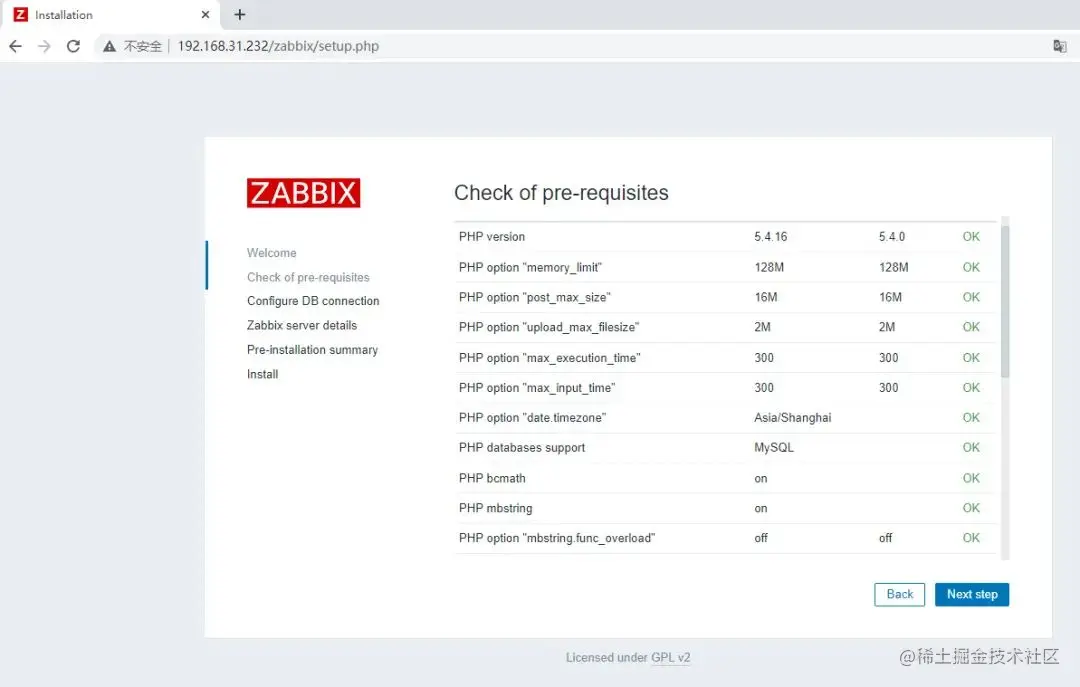1080x687 pixels.
Task: Click the PHP option "upload_max_filesize" label
Action: tap(549, 327)
